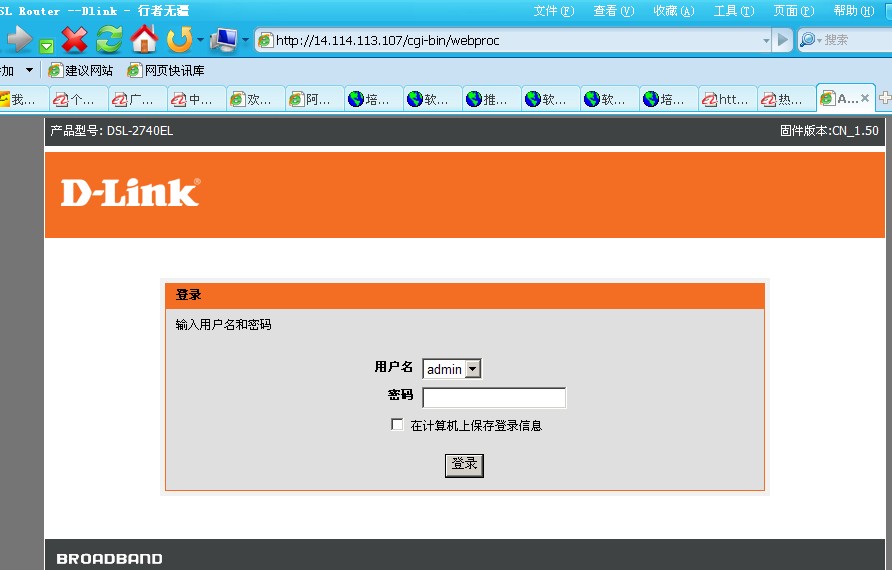This screenshot has height=570, width=892.
Task: Click the Forward navigation arrow
Action: pyautogui.click(x=19, y=40)
